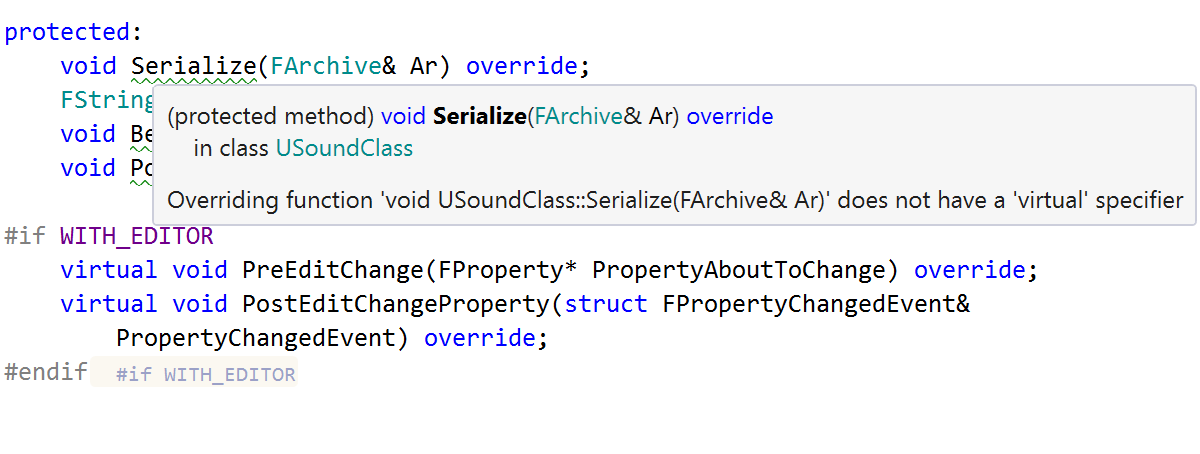Click the tooltip's virtual specifier warning message
This screenshot has height=454, width=1200.
point(675,200)
